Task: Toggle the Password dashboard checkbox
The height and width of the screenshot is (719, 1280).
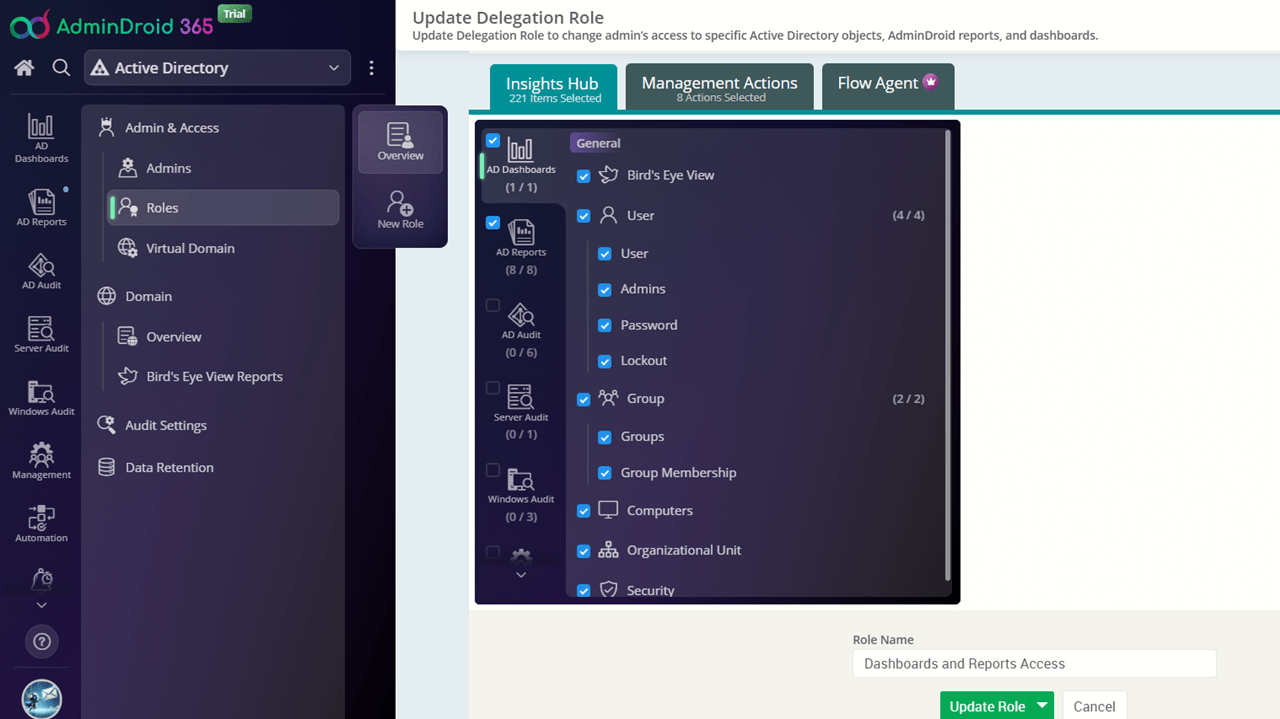Action: [604, 326]
